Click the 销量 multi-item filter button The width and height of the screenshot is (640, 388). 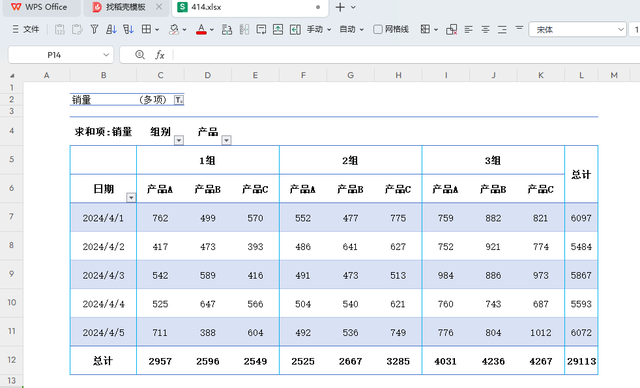click(179, 100)
